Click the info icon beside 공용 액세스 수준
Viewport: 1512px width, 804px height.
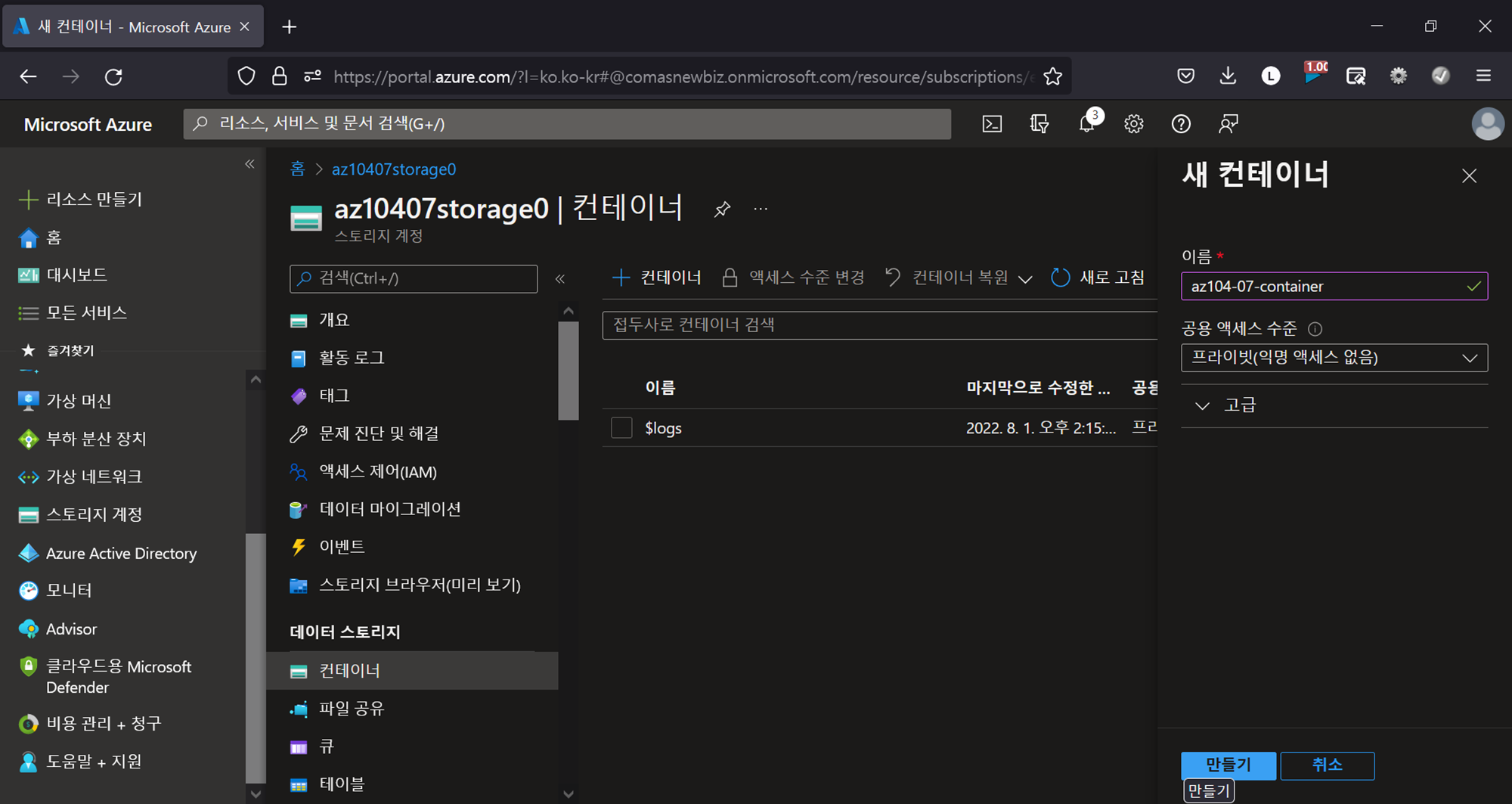point(1315,329)
